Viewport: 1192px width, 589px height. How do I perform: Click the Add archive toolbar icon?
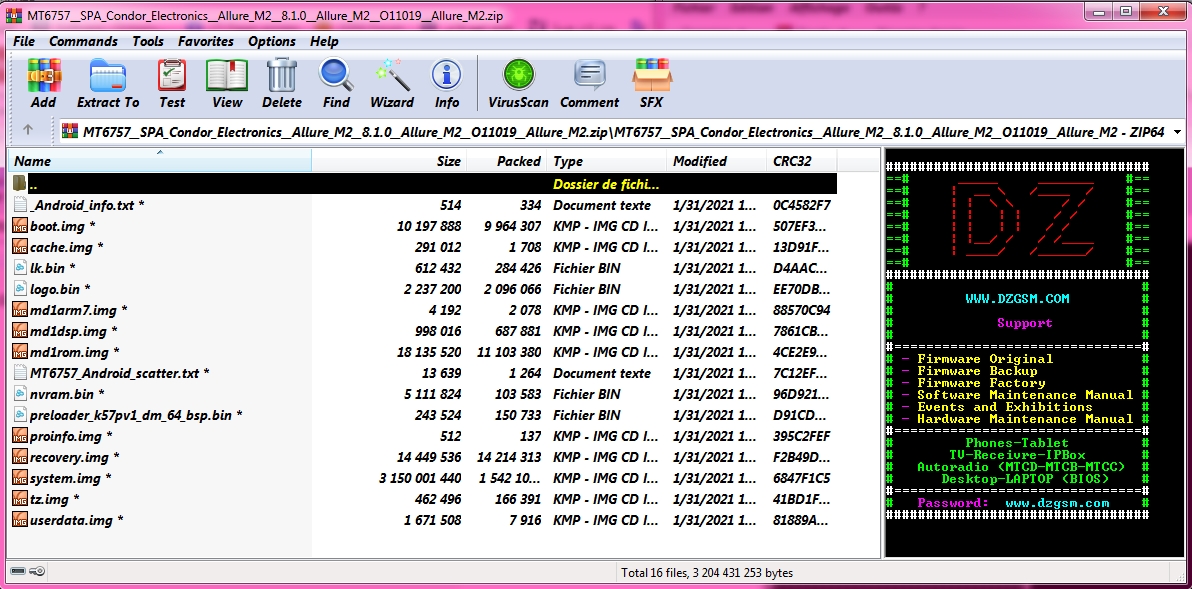(44, 83)
